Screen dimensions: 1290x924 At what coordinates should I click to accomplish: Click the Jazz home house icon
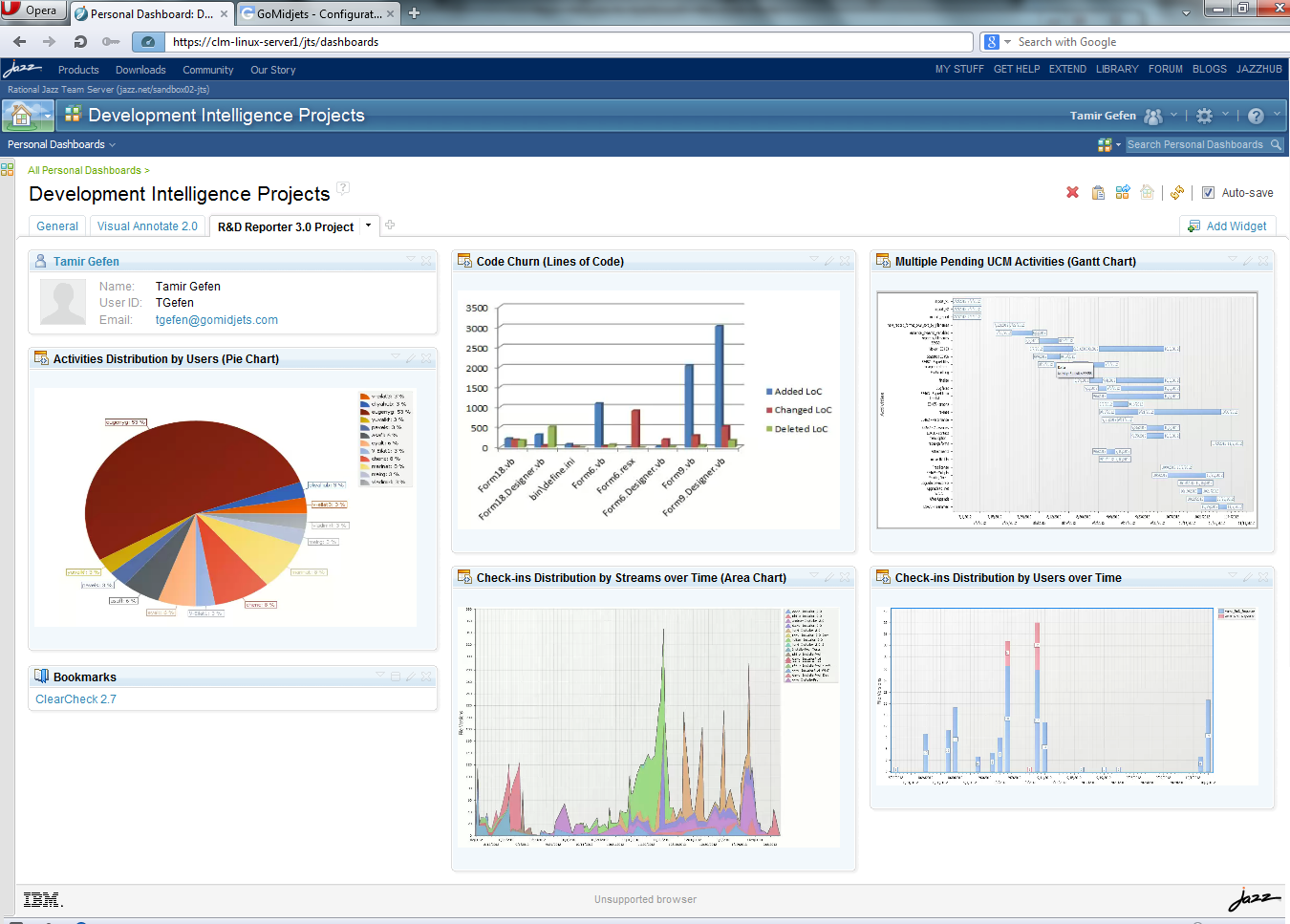[21, 116]
